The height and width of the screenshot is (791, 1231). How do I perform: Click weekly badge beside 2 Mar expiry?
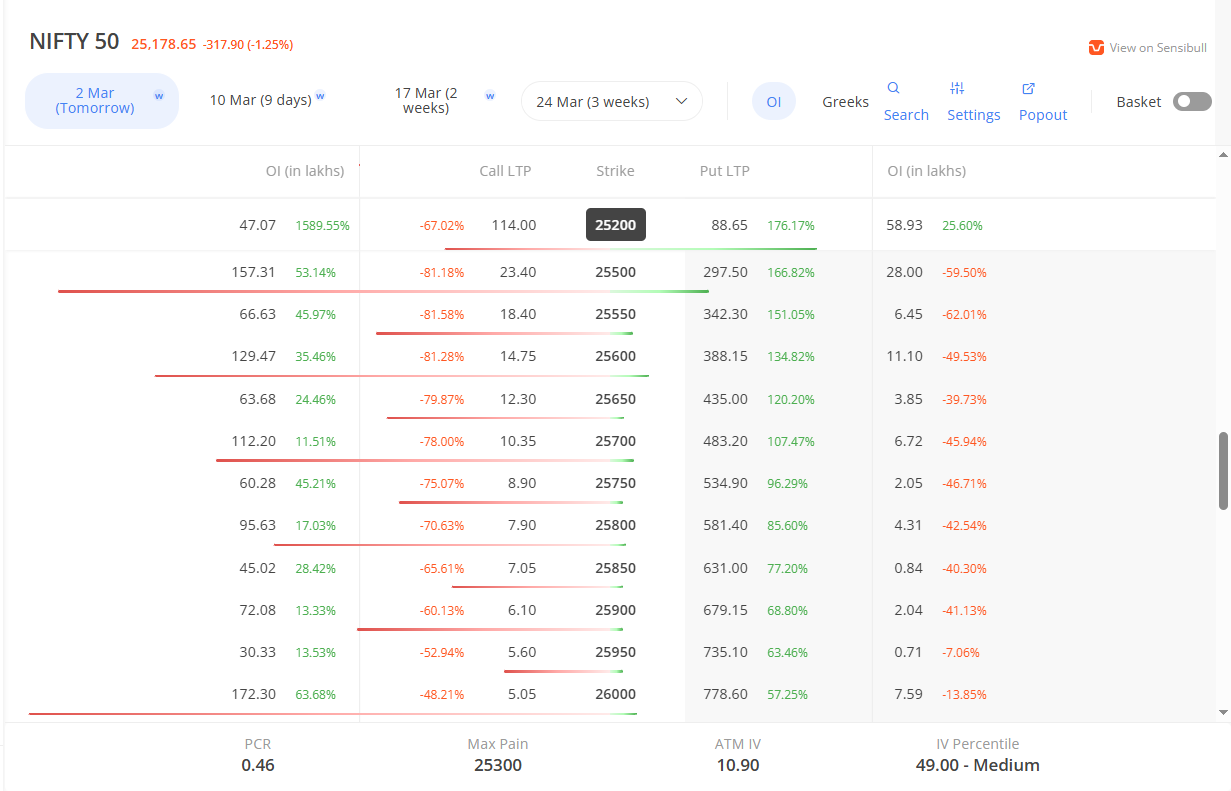(x=158, y=96)
